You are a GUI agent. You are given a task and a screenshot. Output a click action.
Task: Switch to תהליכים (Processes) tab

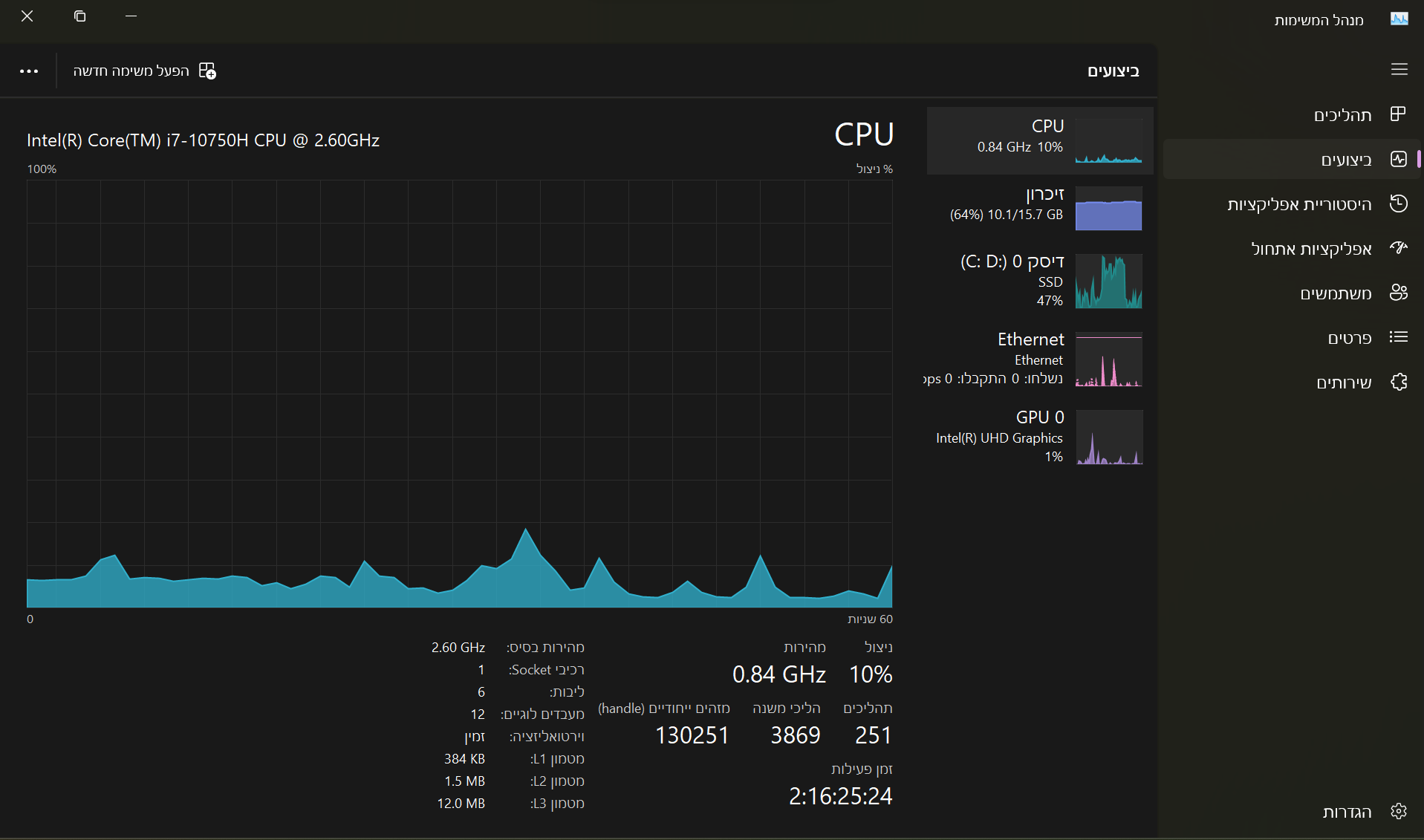coord(1291,114)
